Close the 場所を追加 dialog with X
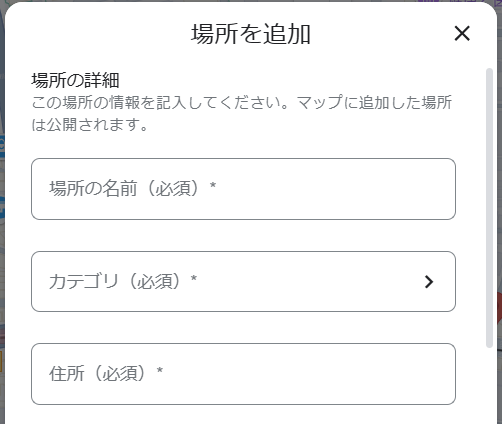Screen dimensions: 502x424 (x=462, y=33)
